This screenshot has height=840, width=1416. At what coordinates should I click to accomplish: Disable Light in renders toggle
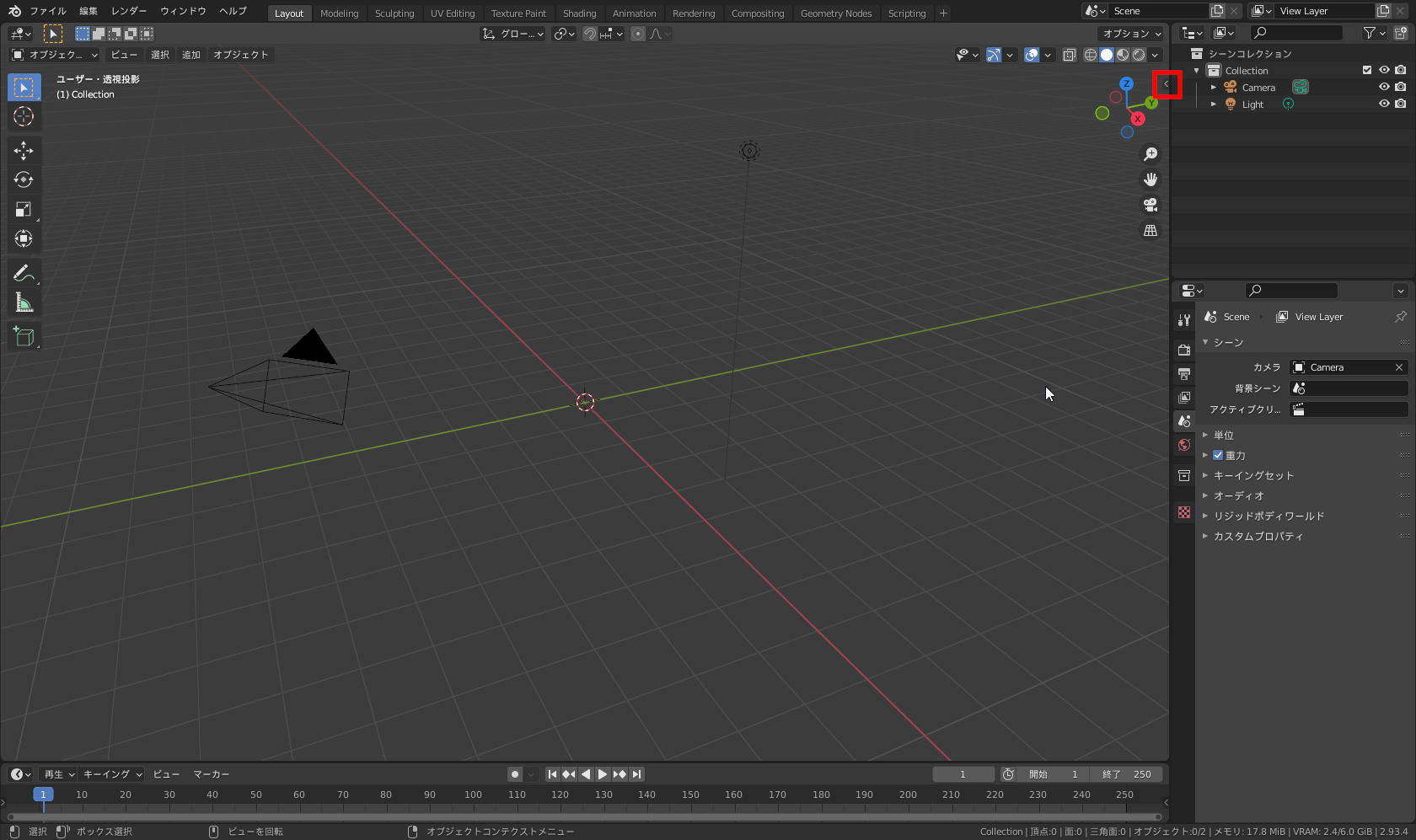pos(1400,104)
